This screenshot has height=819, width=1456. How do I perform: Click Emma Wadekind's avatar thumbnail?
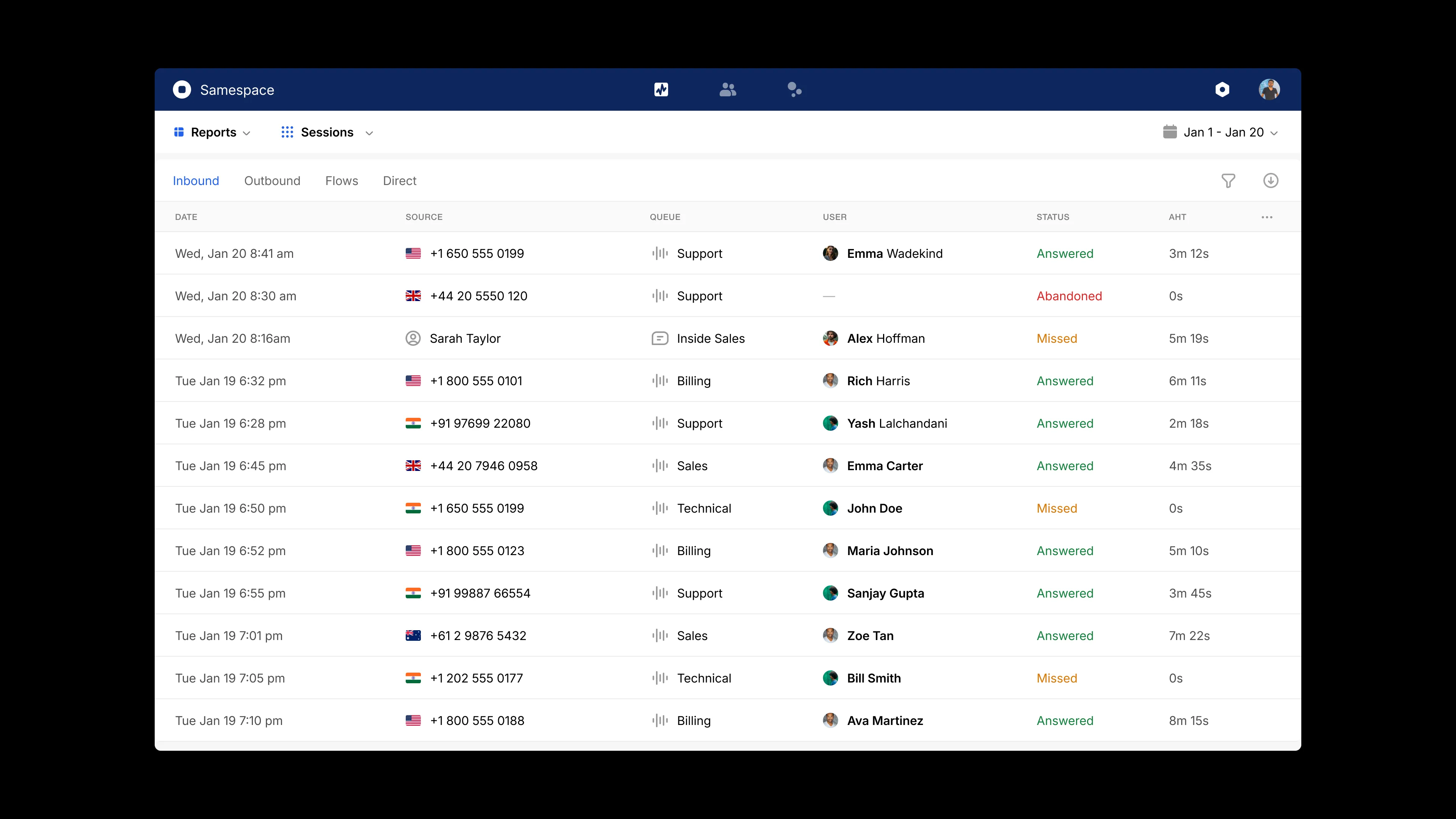point(831,253)
